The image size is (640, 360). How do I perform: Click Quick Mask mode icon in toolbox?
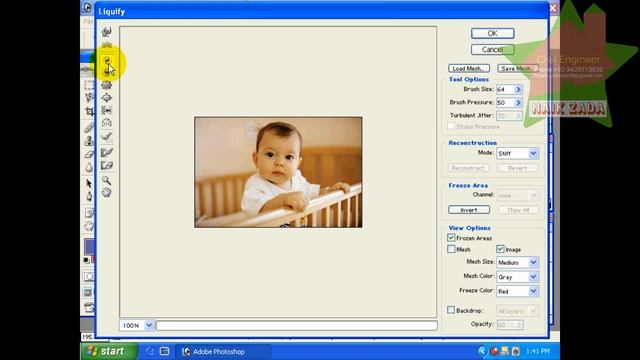click(x=89, y=277)
